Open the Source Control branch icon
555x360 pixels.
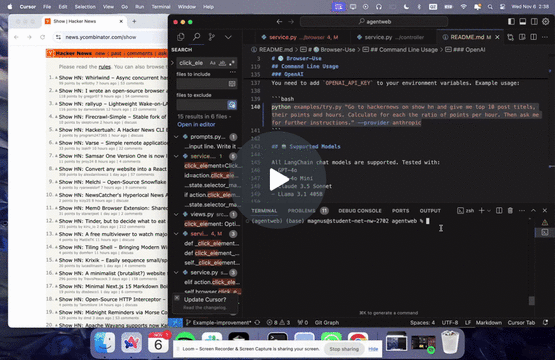coord(212,37)
